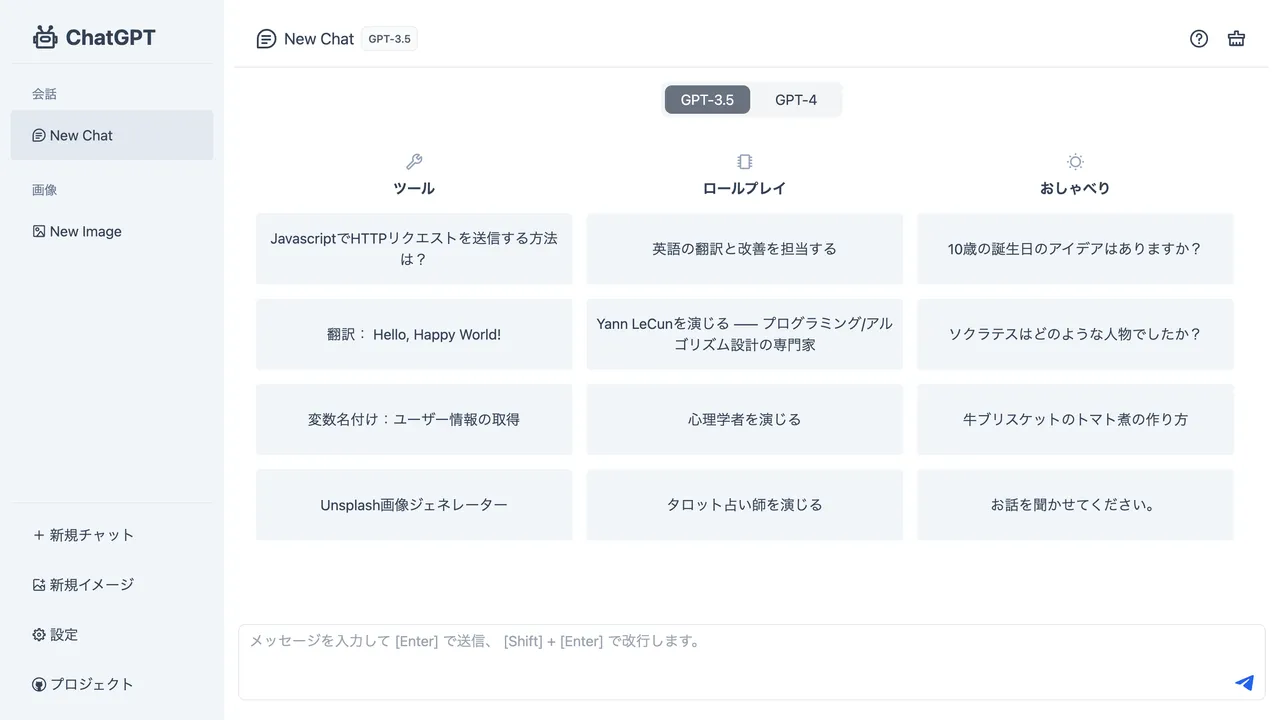Open the New Chat conversation in sidebar
Screen dimensions: 1280x720
112,135
